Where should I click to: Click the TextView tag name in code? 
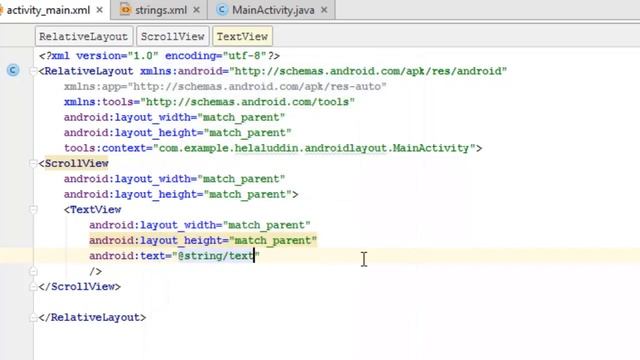pyautogui.click(x=96, y=210)
